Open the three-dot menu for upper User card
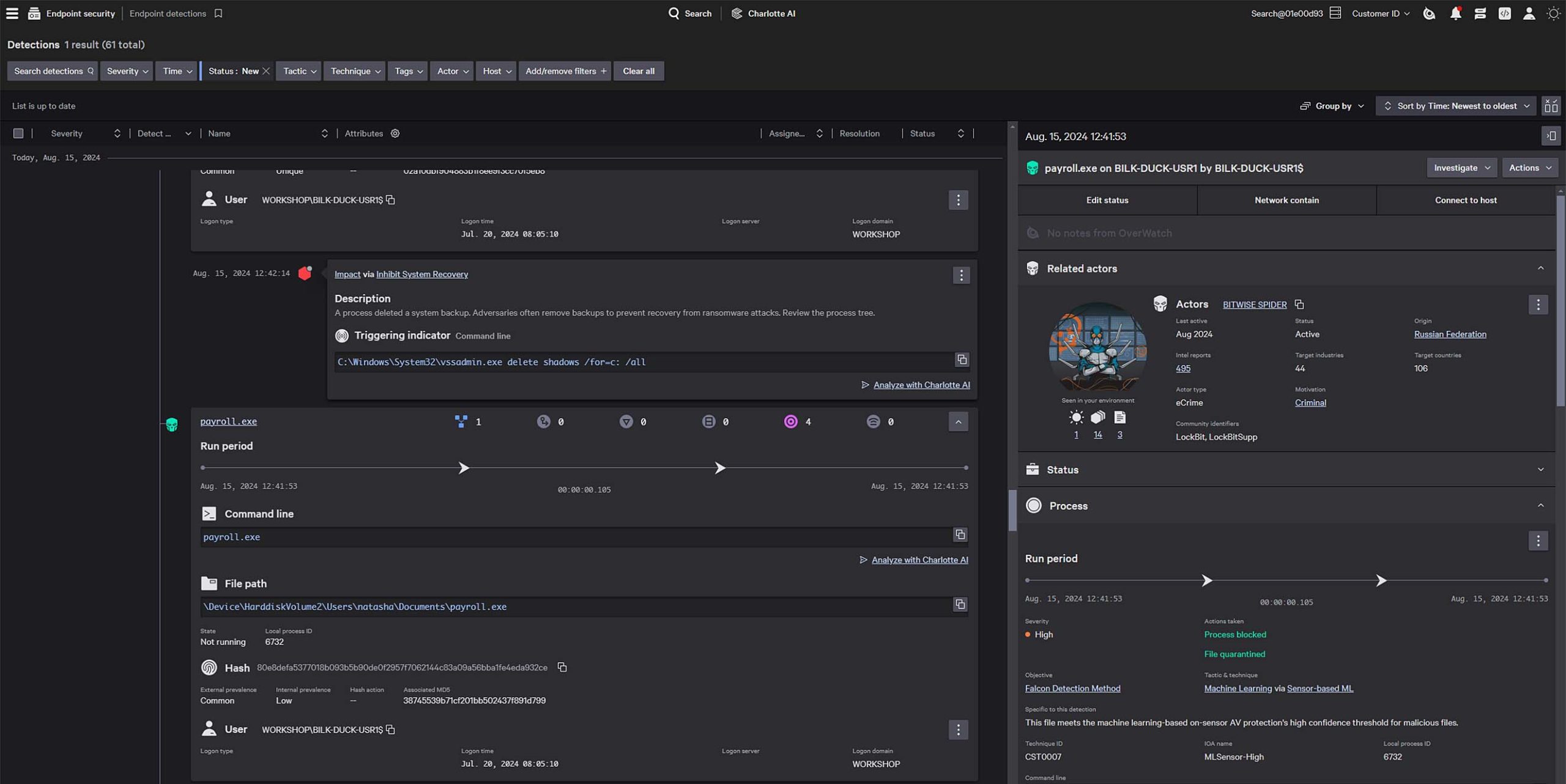This screenshot has height=784, width=1566. 958,200
